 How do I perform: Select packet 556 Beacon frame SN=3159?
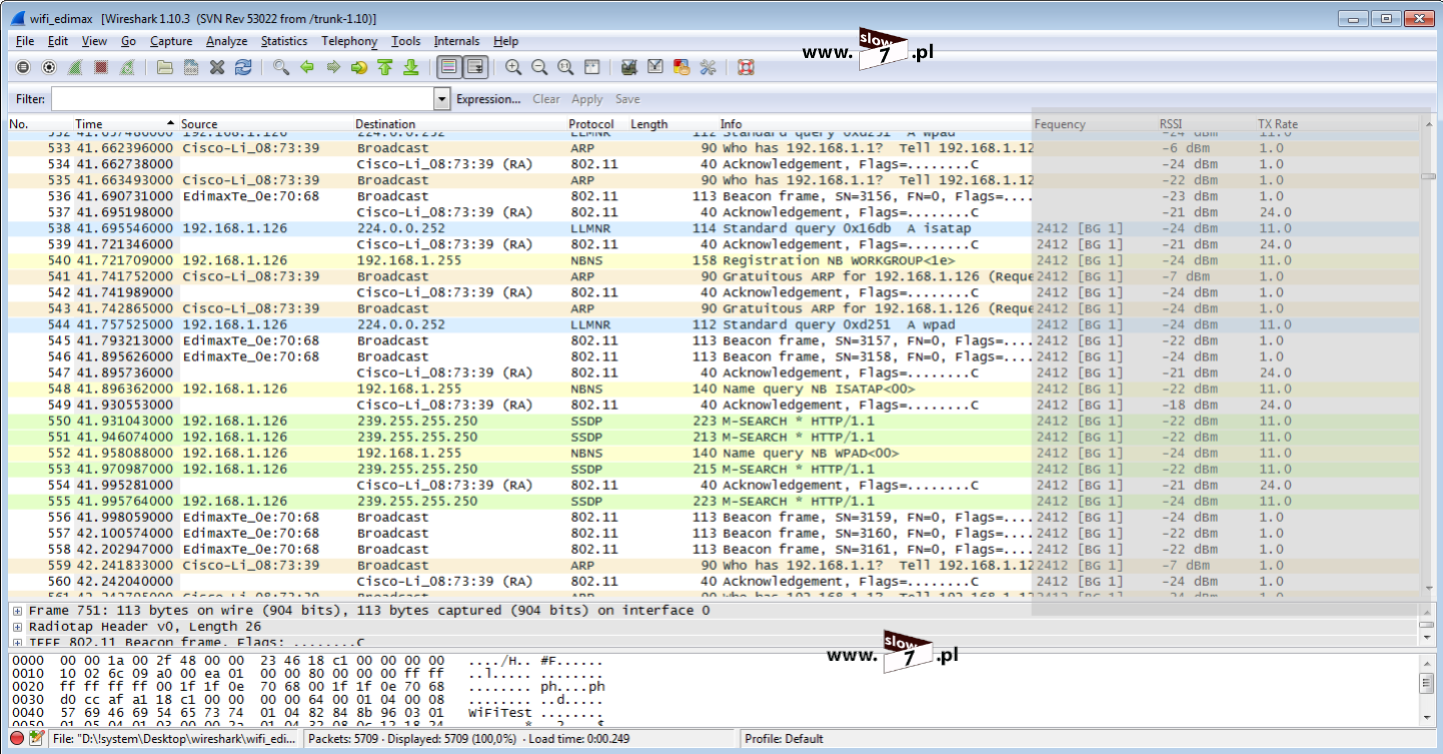click(713, 517)
